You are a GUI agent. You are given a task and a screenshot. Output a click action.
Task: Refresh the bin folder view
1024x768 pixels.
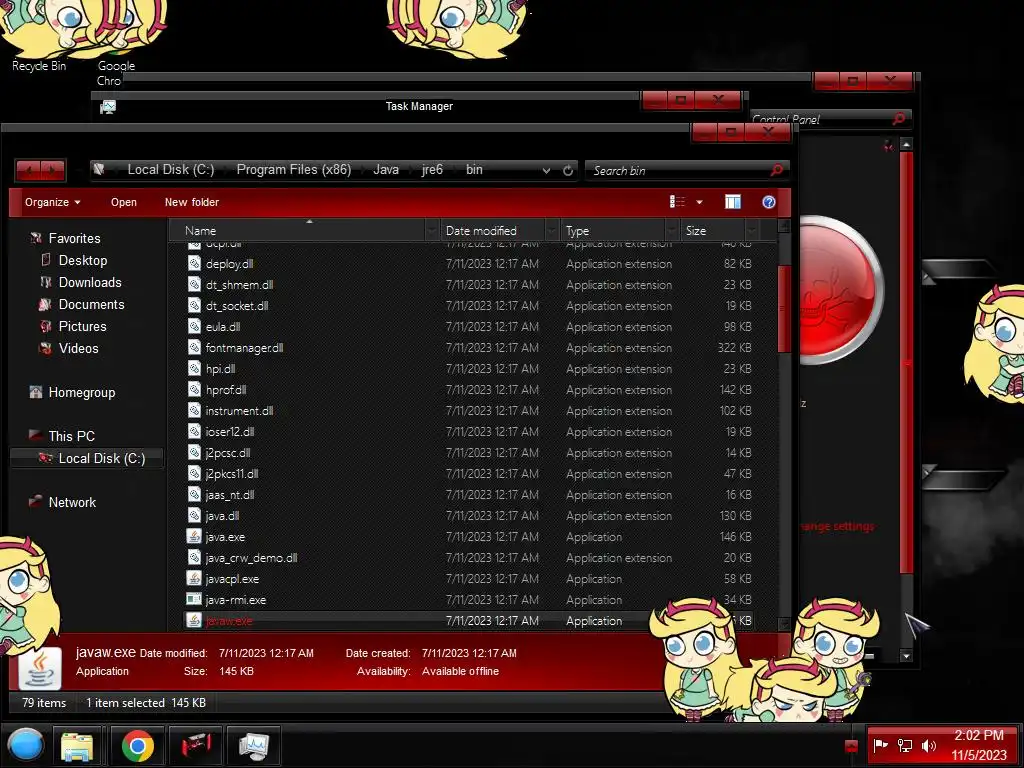(x=568, y=170)
